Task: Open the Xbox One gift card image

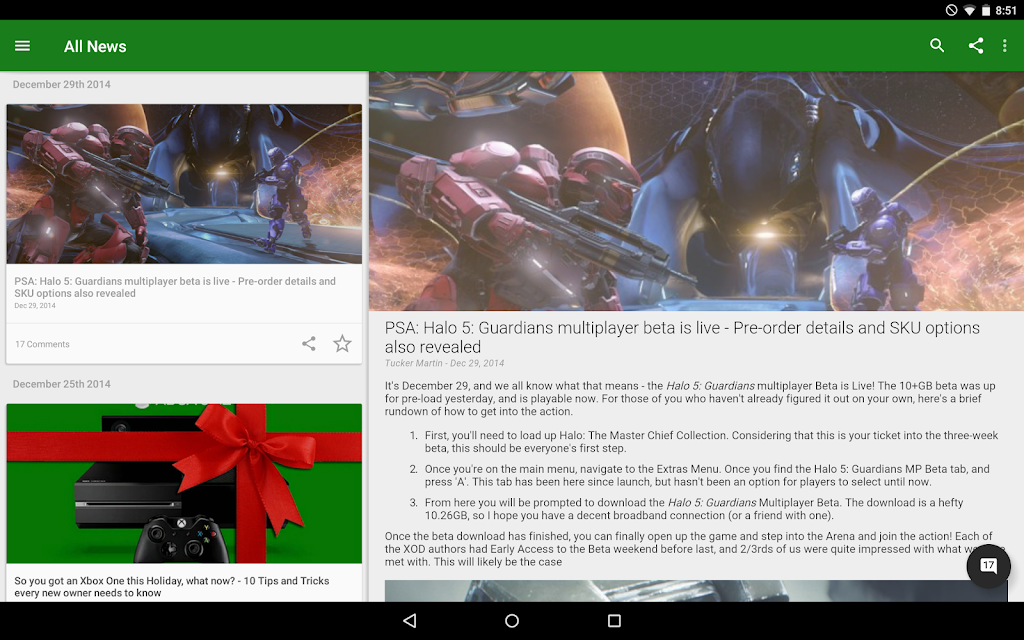Action: click(184, 483)
